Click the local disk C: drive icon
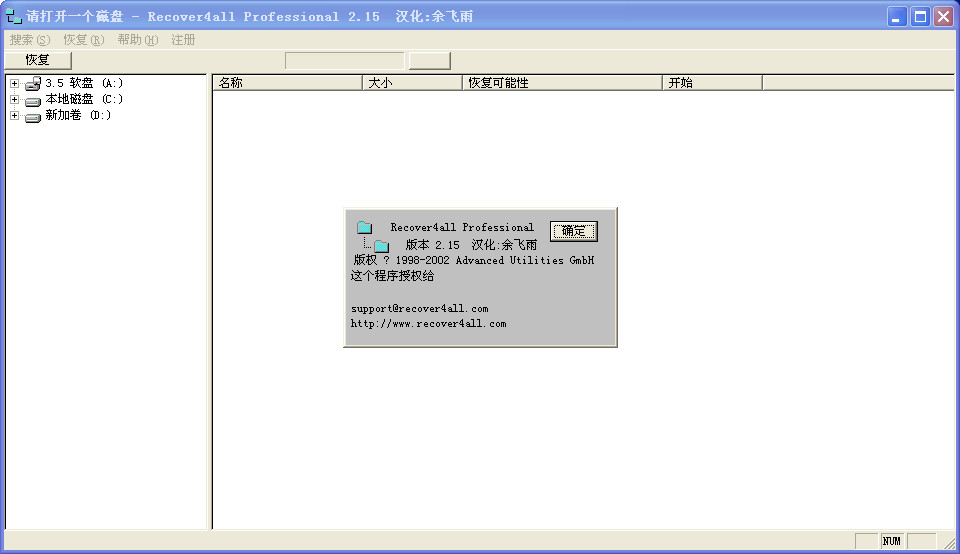Viewport: 960px width, 554px height. [x=33, y=101]
